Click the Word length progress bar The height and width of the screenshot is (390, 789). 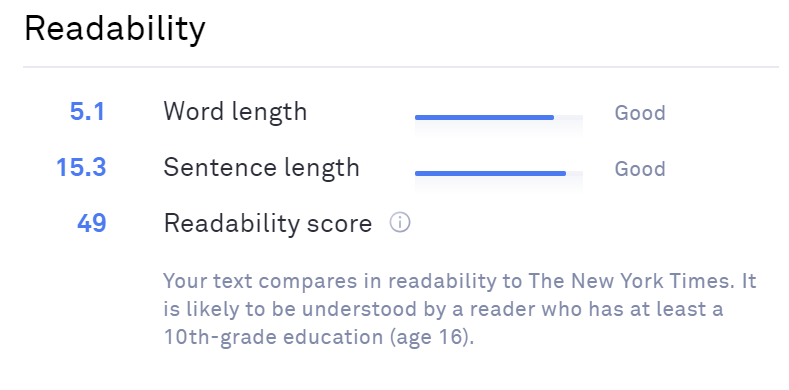click(x=499, y=117)
